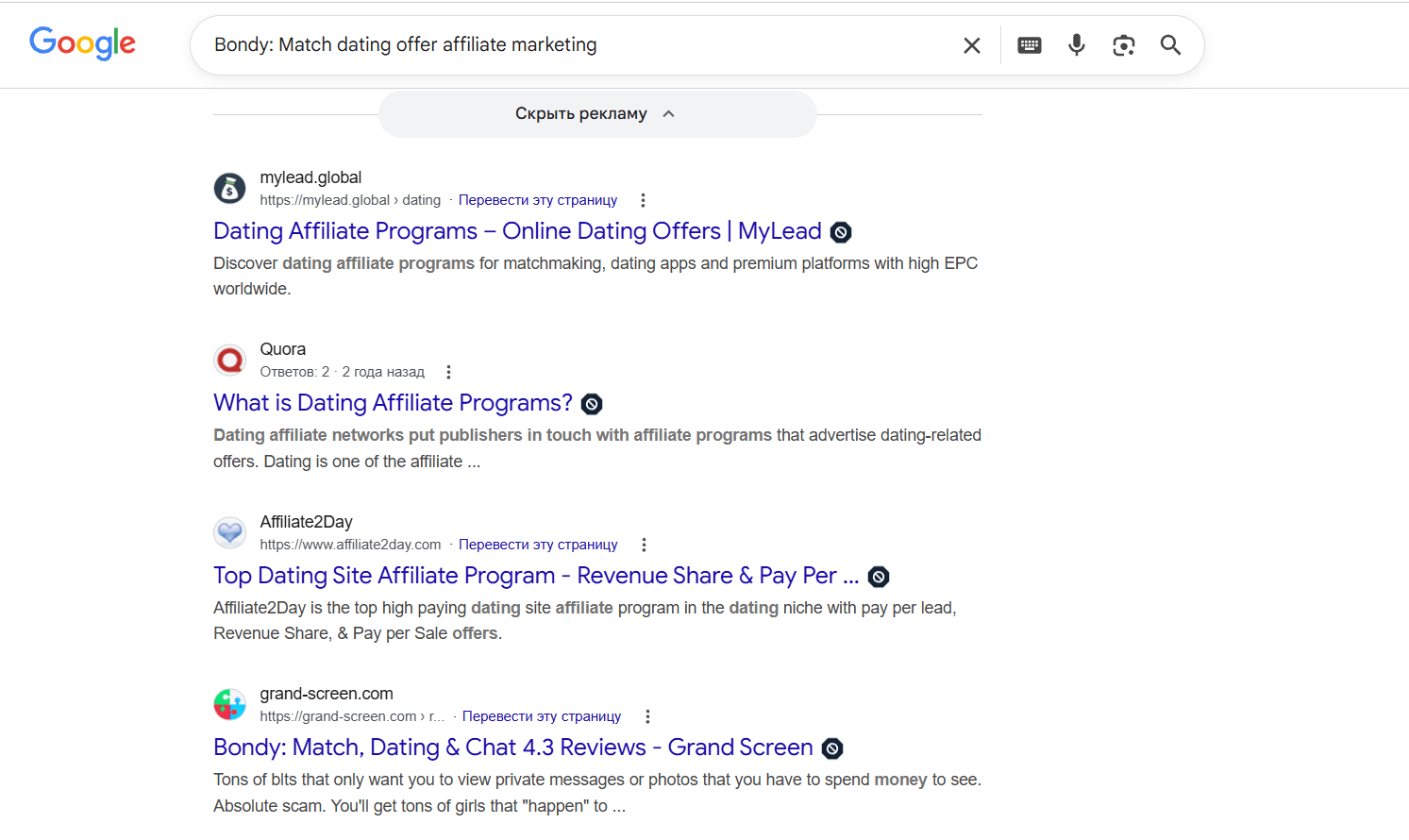This screenshot has height=840, width=1409.
Task: Click the grand-screen.com site name
Action: pyautogui.click(x=327, y=694)
